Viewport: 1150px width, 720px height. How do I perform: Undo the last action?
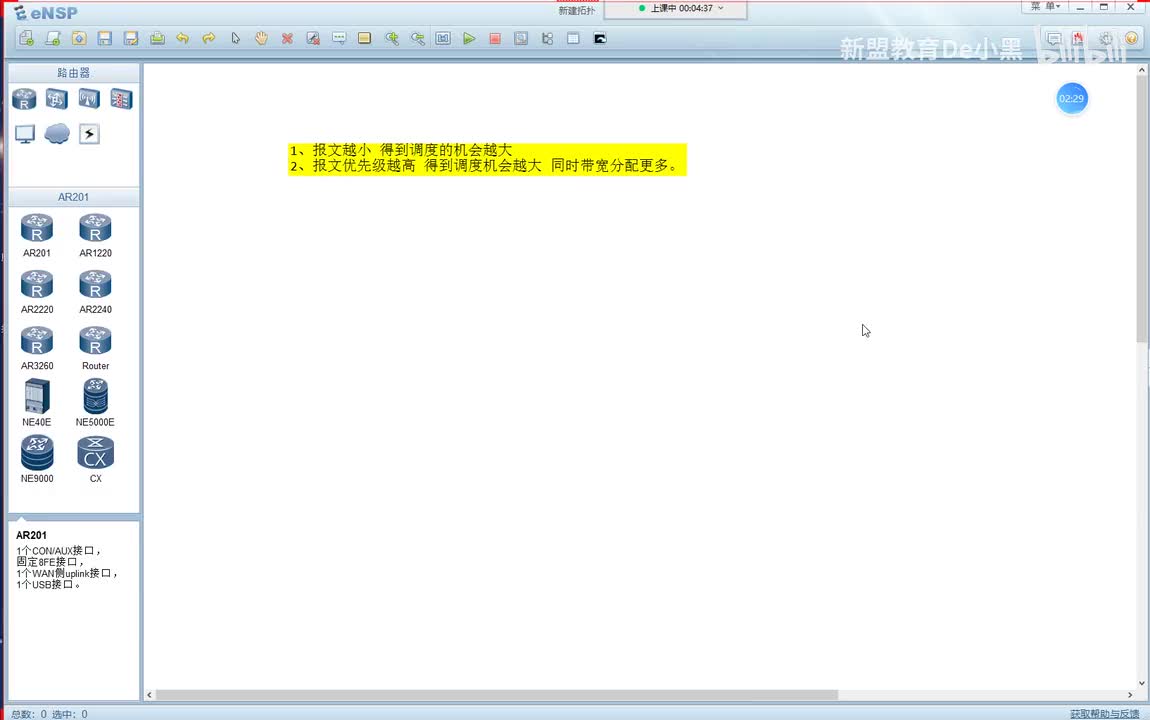[x=183, y=38]
